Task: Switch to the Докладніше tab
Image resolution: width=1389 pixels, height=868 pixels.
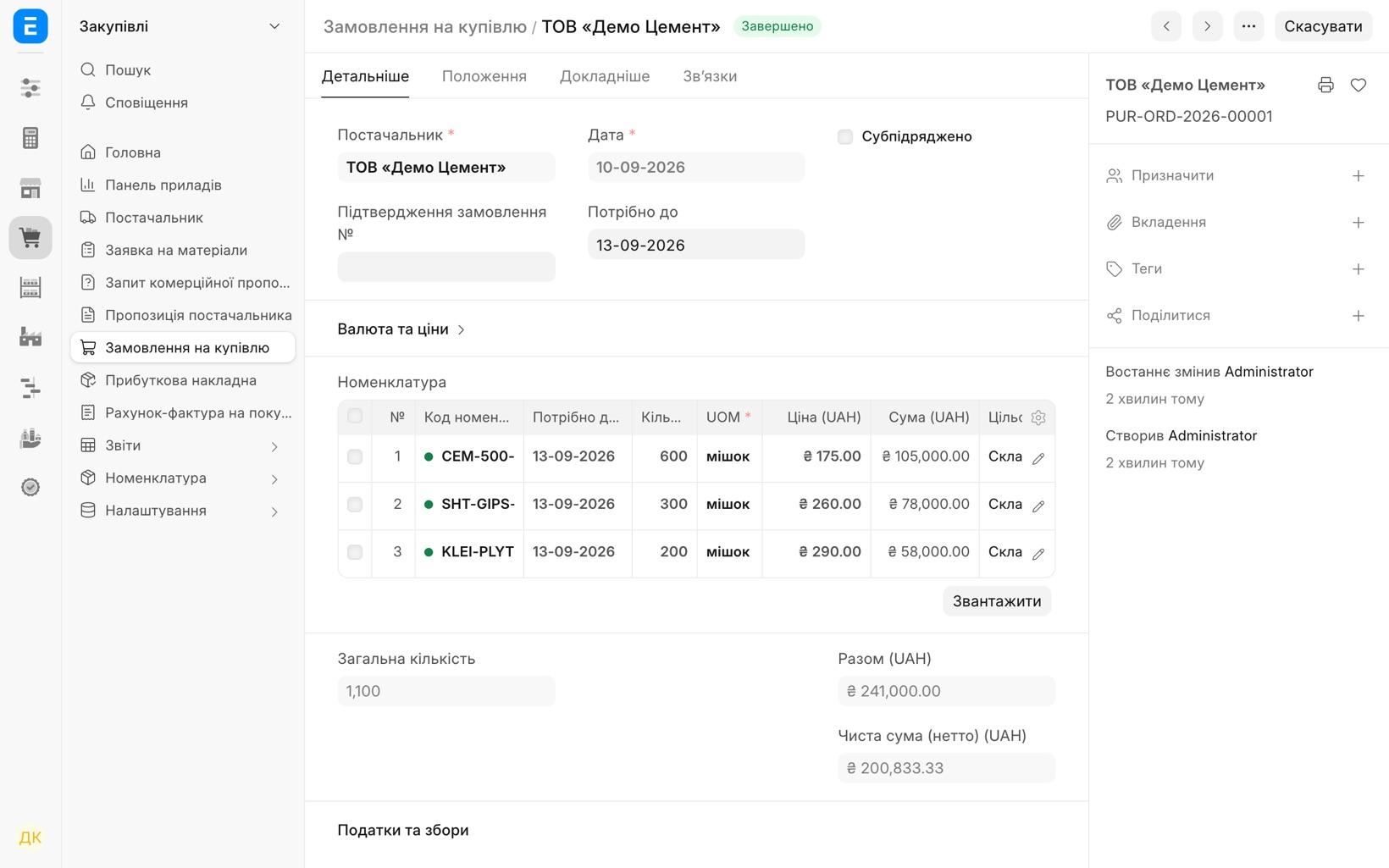Action: point(605,76)
